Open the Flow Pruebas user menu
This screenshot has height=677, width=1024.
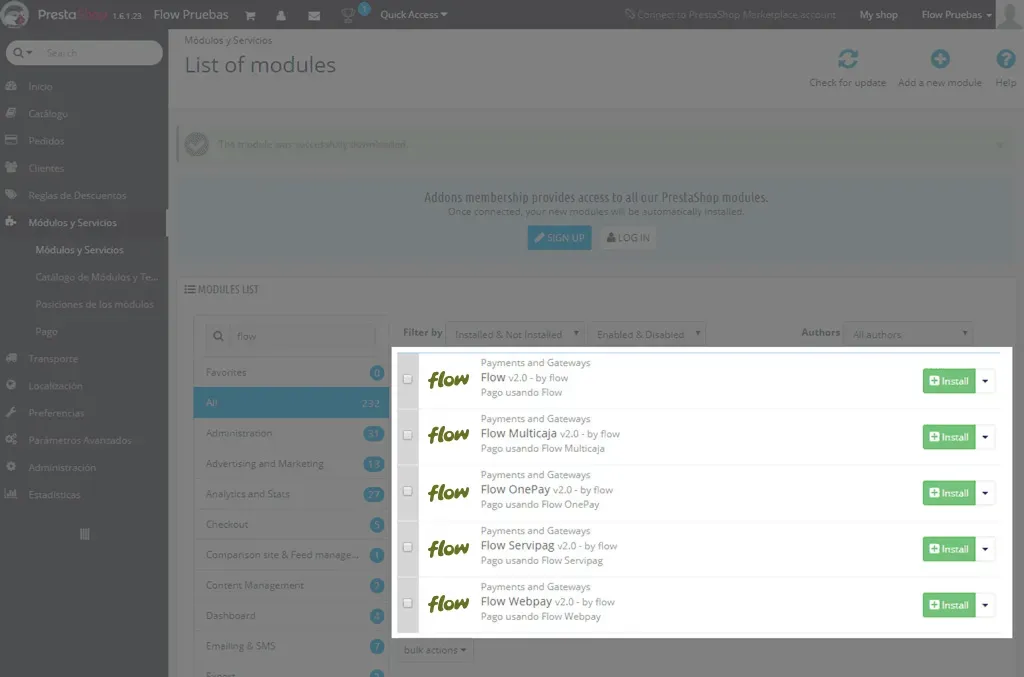[956, 14]
